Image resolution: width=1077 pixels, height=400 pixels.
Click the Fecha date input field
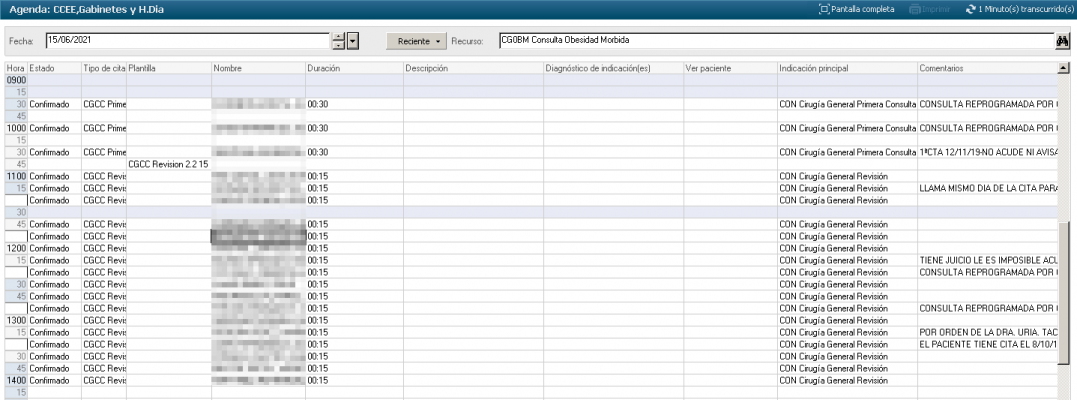(x=187, y=41)
